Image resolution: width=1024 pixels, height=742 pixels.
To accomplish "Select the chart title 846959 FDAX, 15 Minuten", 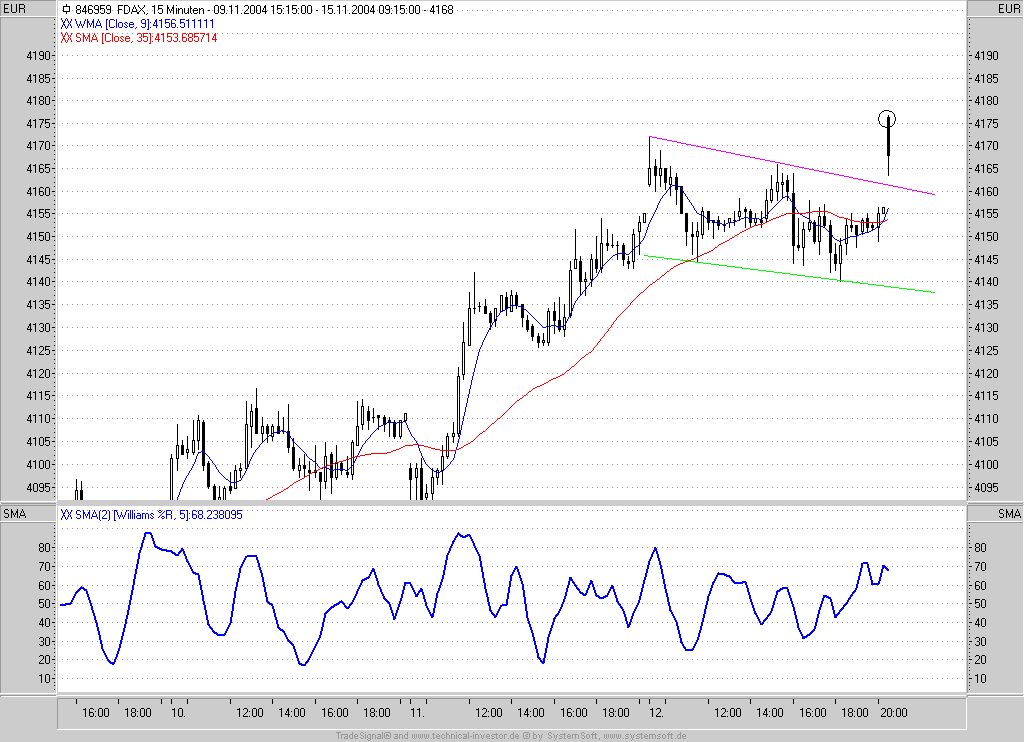I will pos(140,9).
